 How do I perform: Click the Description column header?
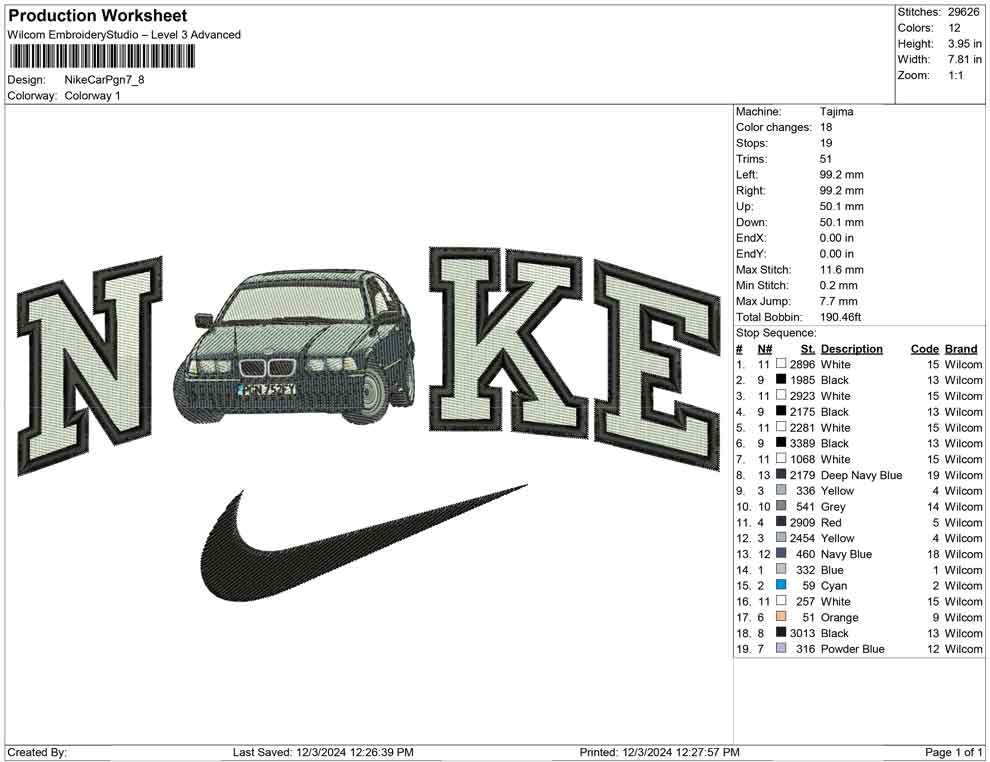pyautogui.click(x=852, y=349)
